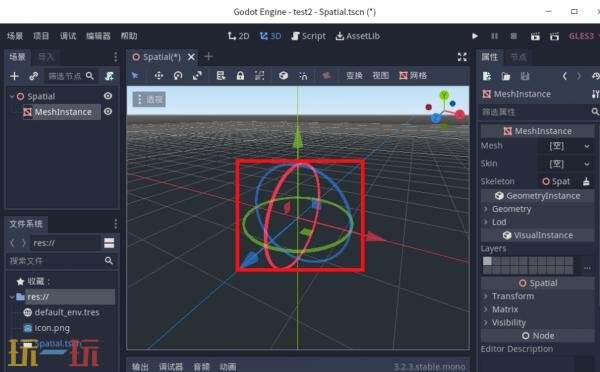
Task: Open the GLES3 renderer dropdown
Action: [584, 36]
